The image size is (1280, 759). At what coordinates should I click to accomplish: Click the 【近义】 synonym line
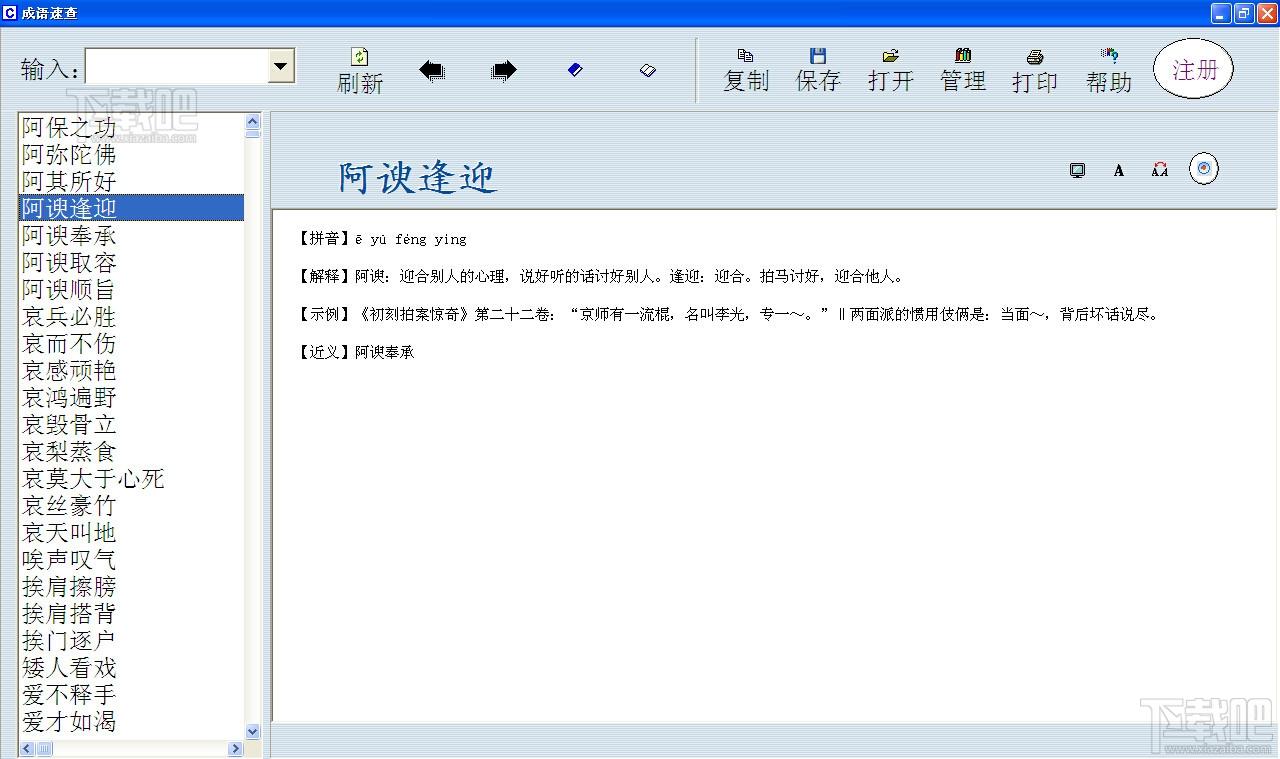[x=355, y=352]
